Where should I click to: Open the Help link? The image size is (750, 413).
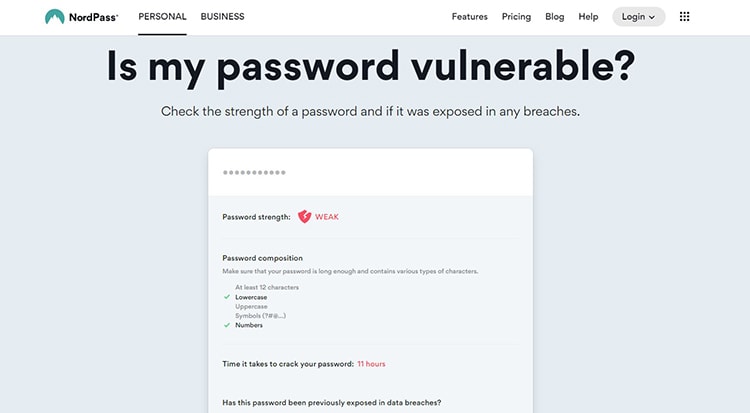point(588,17)
